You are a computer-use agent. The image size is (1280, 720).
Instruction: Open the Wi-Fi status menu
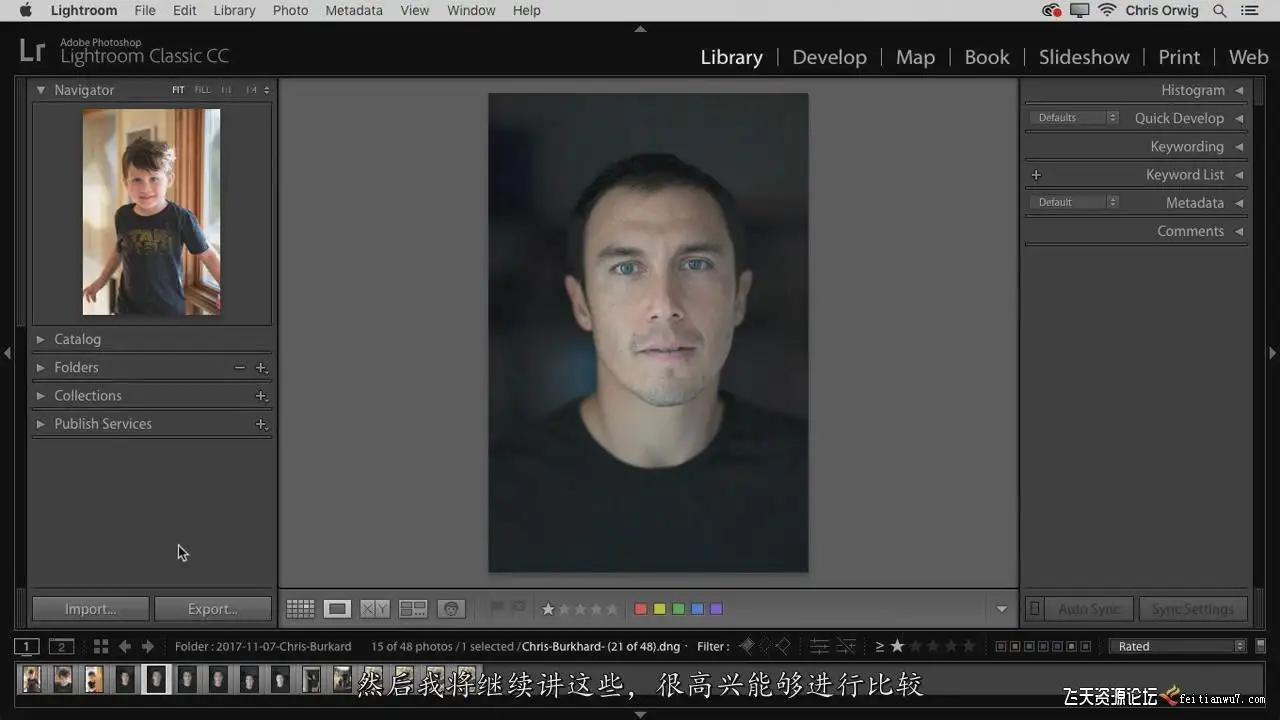(1107, 10)
